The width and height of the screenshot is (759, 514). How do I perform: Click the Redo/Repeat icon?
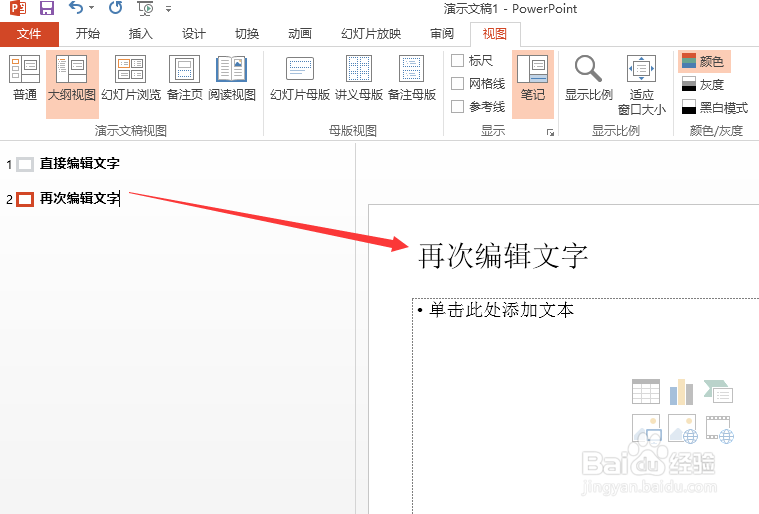coord(115,8)
